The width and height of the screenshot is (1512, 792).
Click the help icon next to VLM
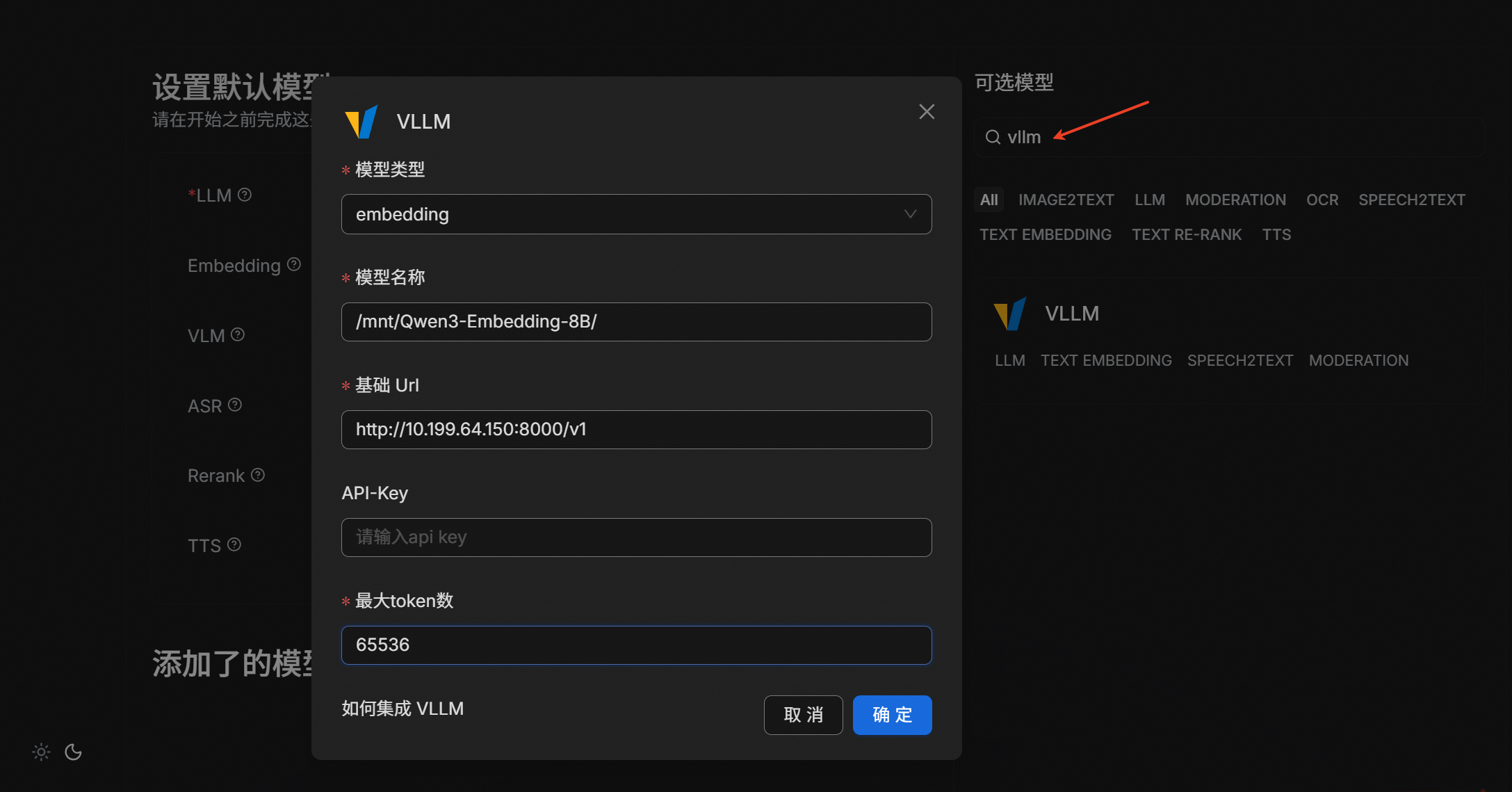click(x=238, y=334)
